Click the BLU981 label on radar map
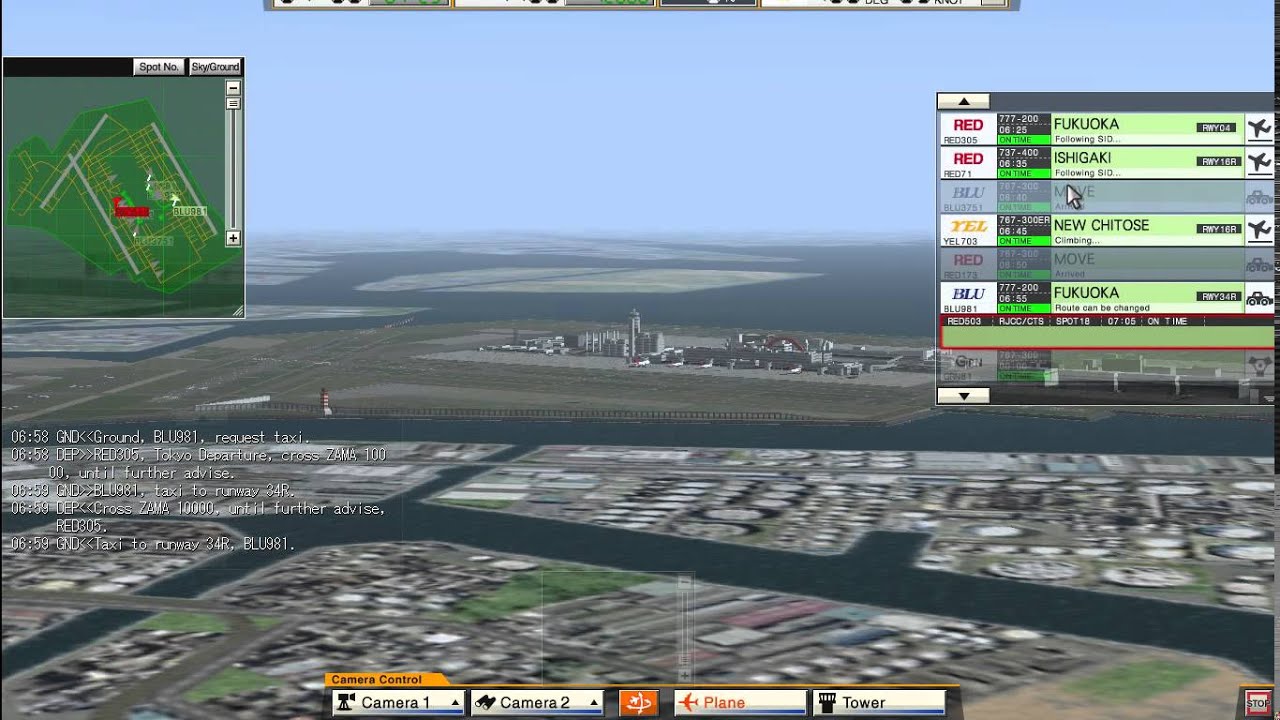 [x=190, y=212]
